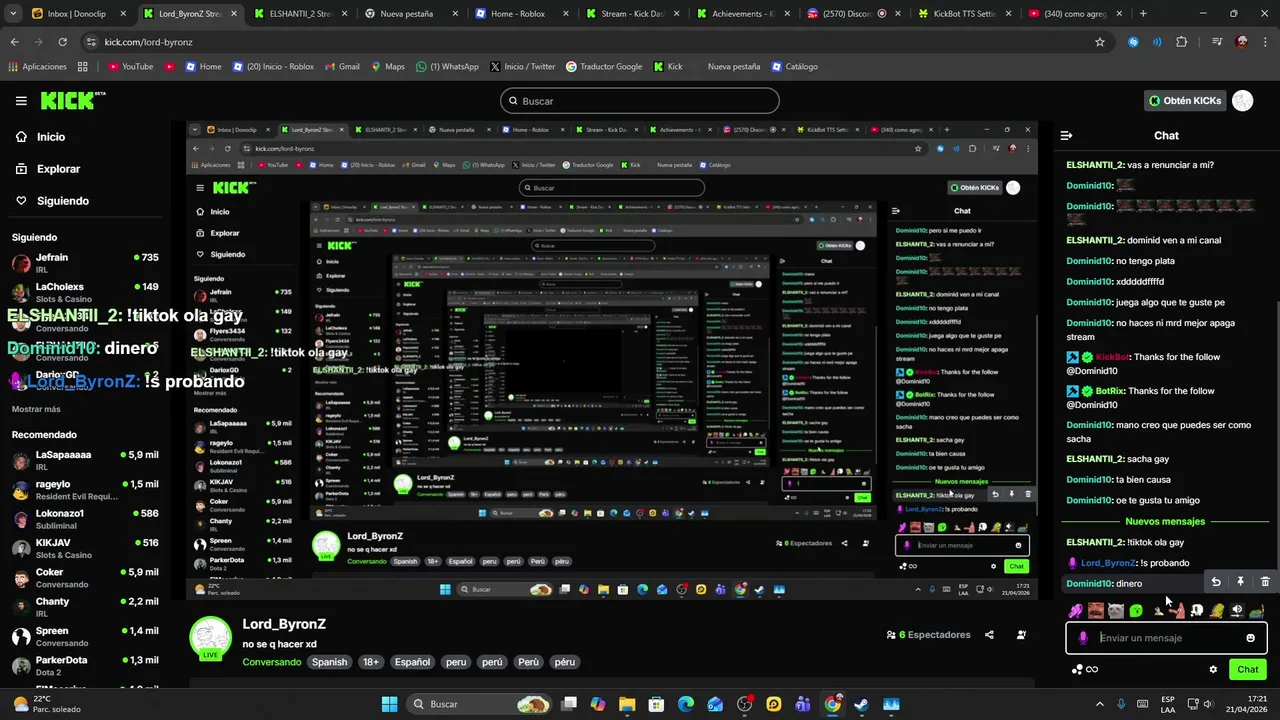Open File Explorer from the taskbar
Viewport: 1280px width, 720px height.
pos(627,704)
